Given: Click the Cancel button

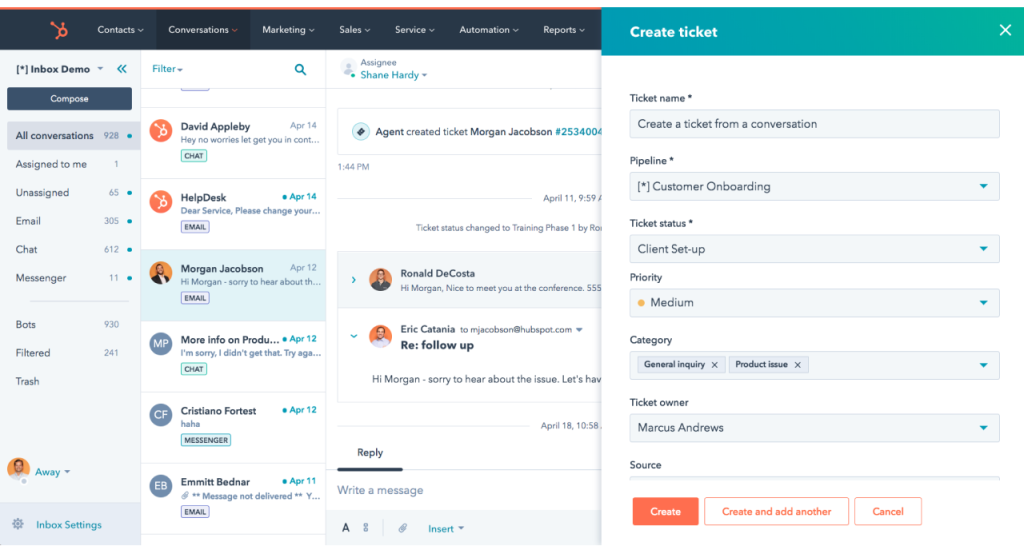Looking at the screenshot, I should pos(888,512).
